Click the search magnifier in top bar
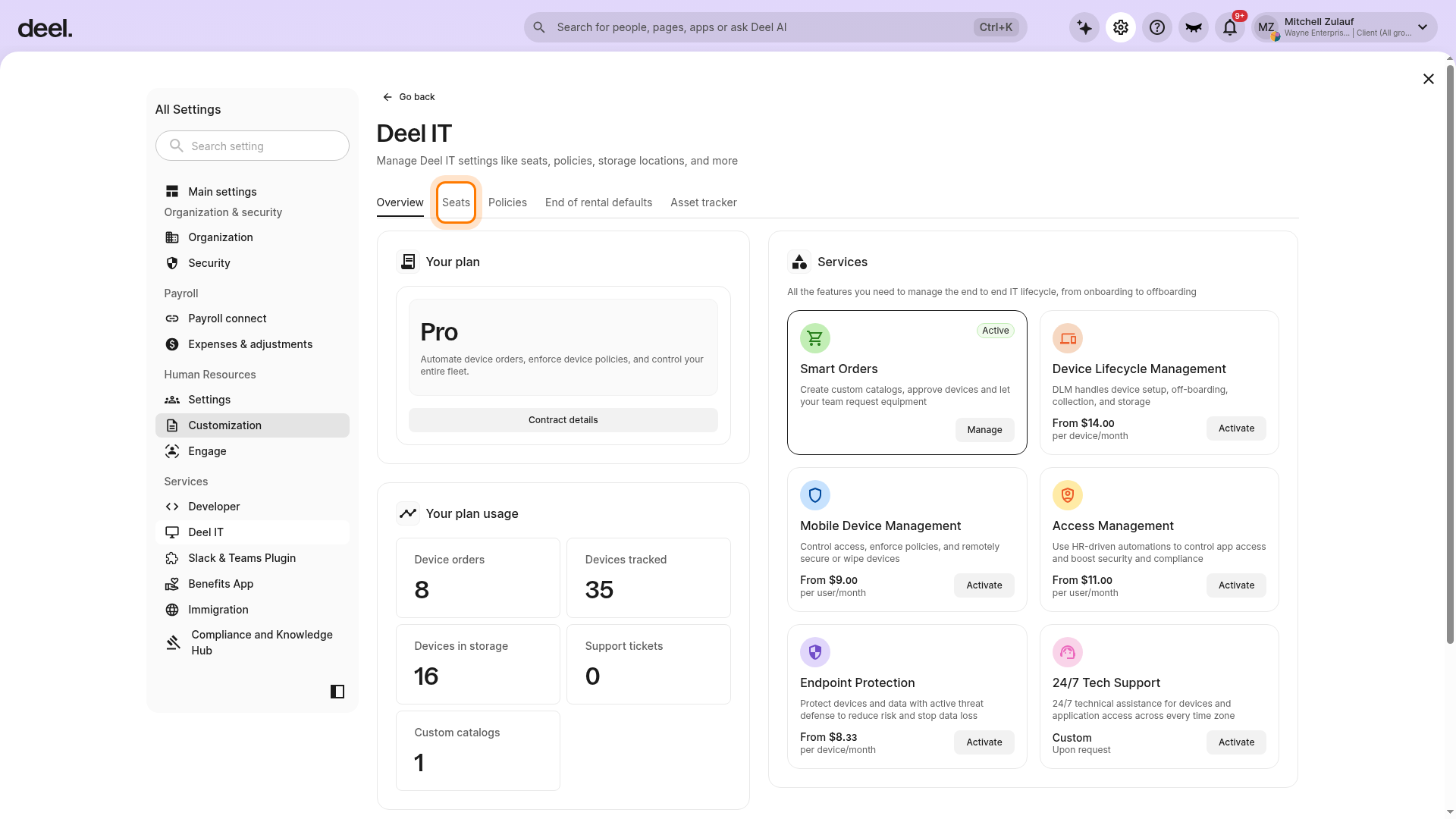 pyautogui.click(x=539, y=27)
